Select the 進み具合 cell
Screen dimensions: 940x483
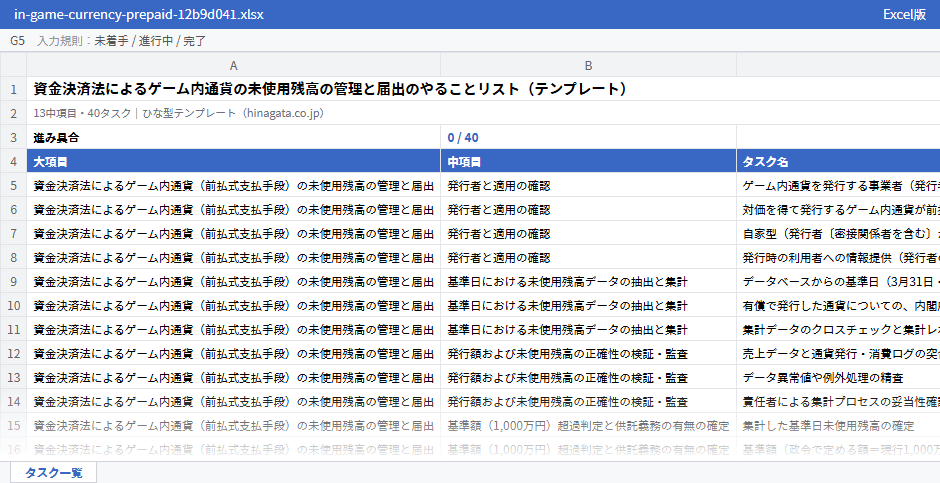click(x=234, y=137)
